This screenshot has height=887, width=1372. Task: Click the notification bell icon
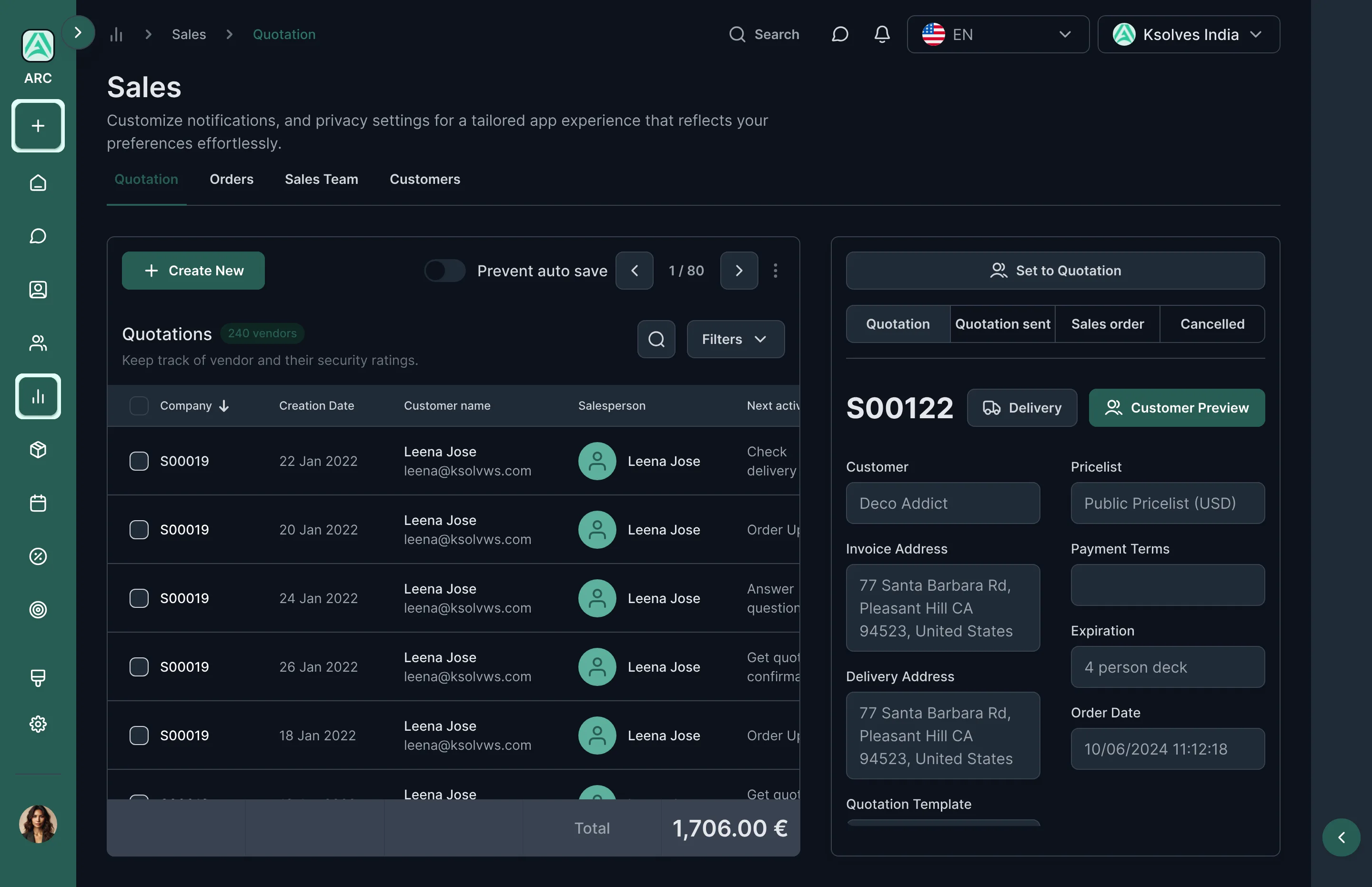(x=882, y=35)
